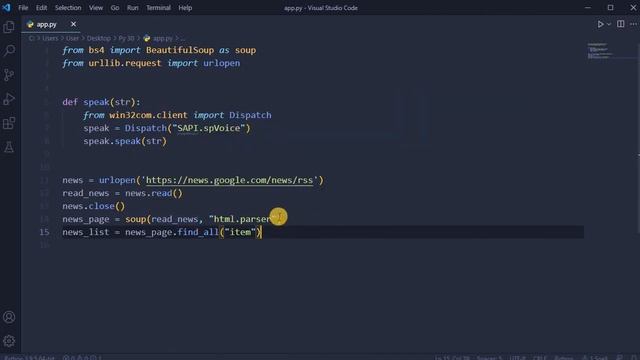This screenshot has height=360, width=640.
Task: Open the Testing flask view
Action: coord(9,147)
